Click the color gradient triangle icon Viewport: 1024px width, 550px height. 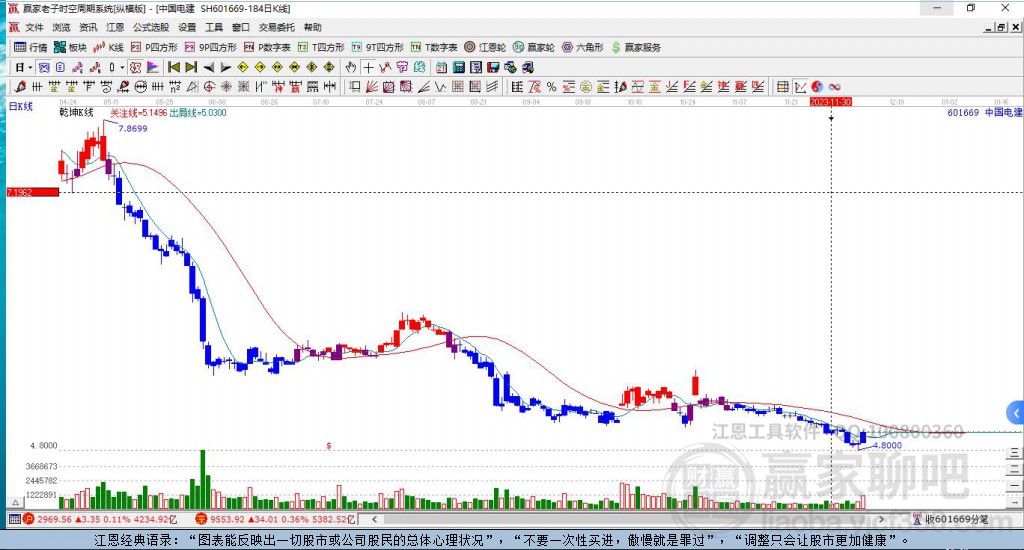[x=152, y=67]
